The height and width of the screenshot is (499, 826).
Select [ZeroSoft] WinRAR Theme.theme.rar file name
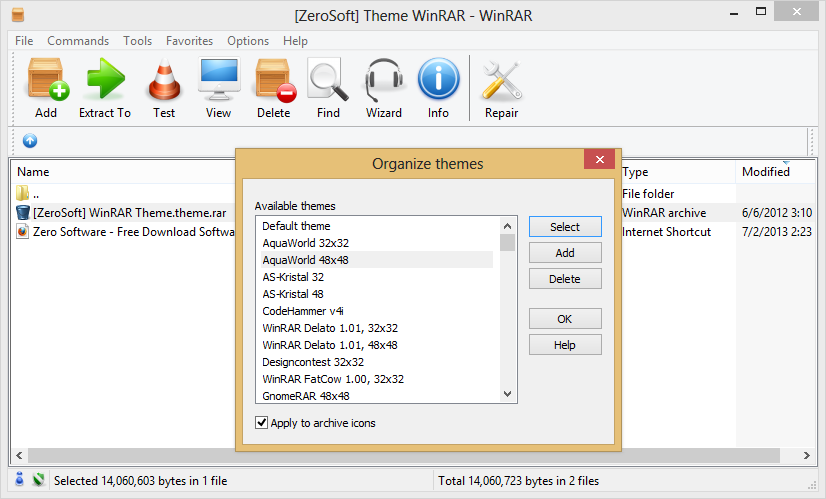coord(130,213)
